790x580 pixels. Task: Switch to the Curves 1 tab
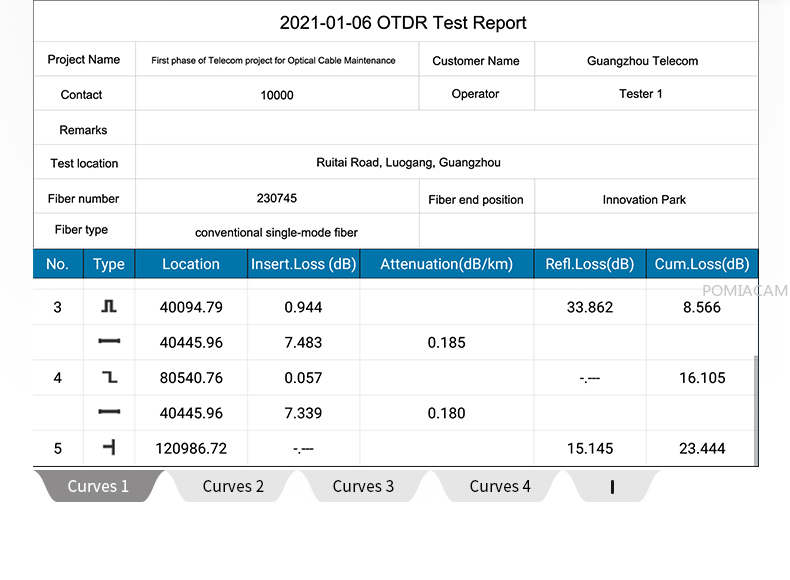[98, 487]
